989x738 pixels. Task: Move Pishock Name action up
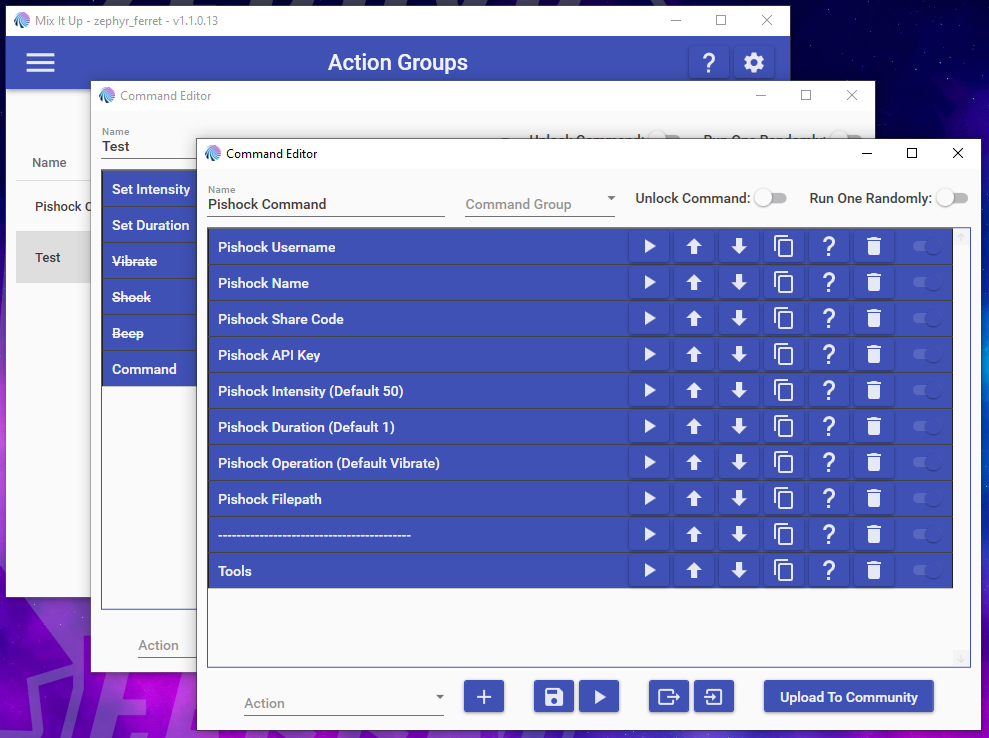[x=694, y=283]
